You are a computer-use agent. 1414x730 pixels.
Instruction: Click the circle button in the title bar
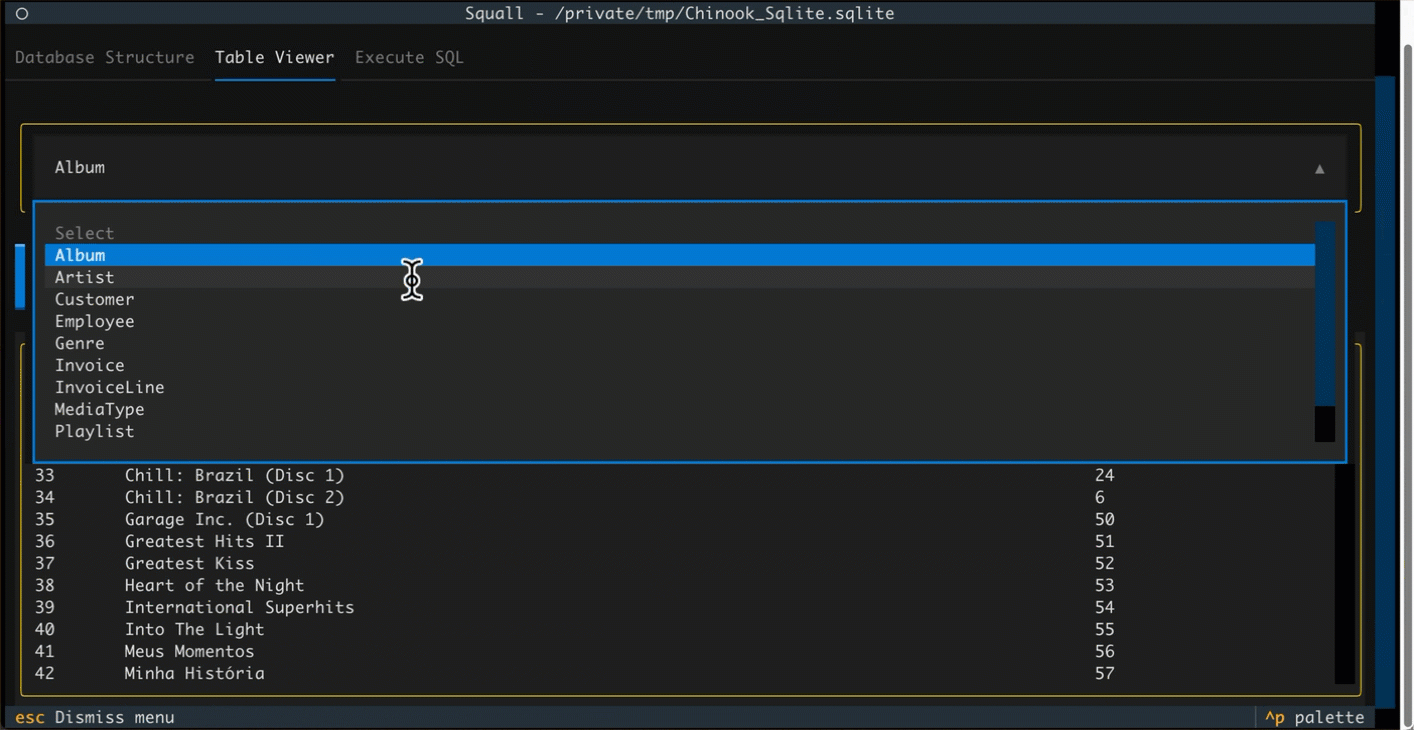click(x=22, y=13)
